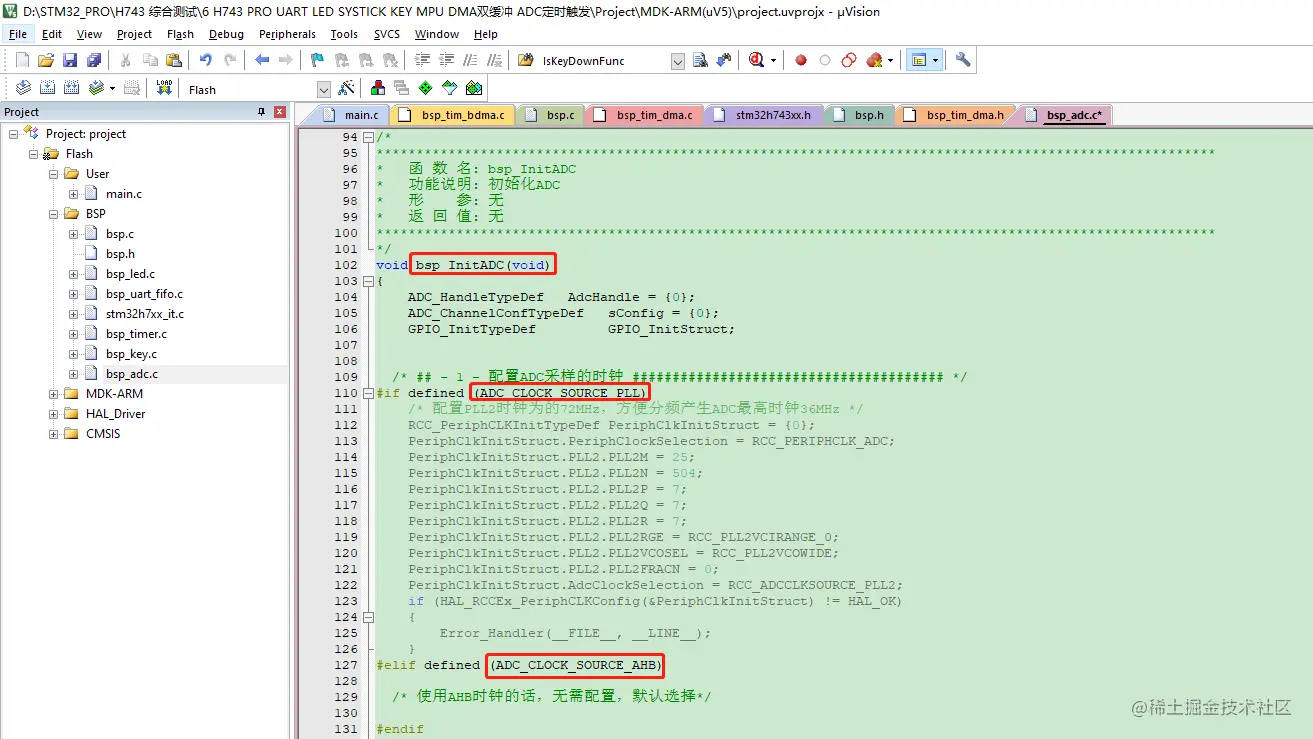Click the Undo arrow in the toolbar
Screen dimensions: 1313x739
205,61
